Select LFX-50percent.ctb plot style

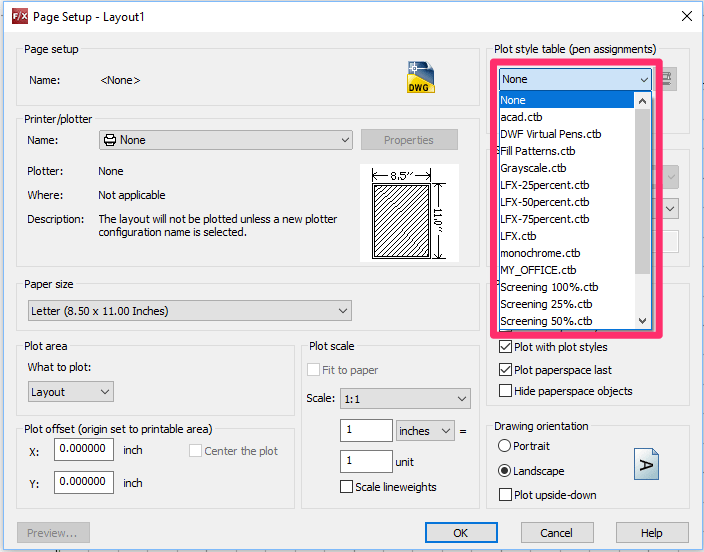(x=567, y=202)
